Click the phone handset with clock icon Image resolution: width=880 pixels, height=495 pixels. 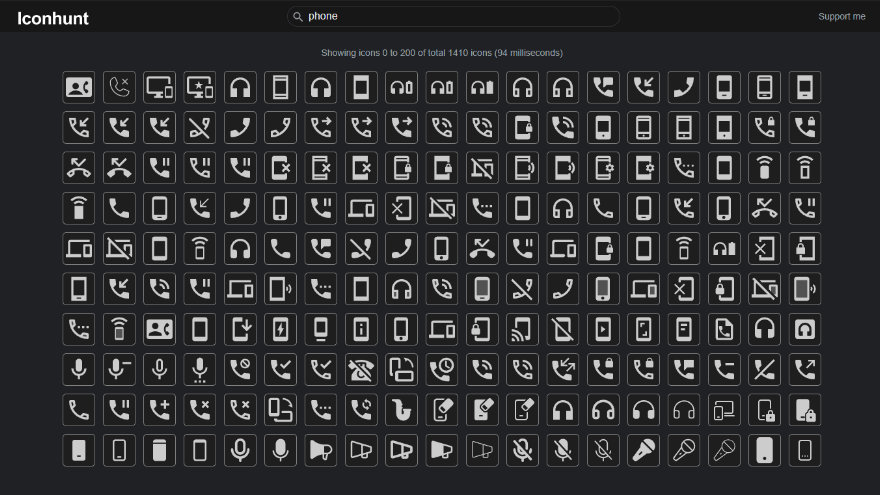coord(442,369)
